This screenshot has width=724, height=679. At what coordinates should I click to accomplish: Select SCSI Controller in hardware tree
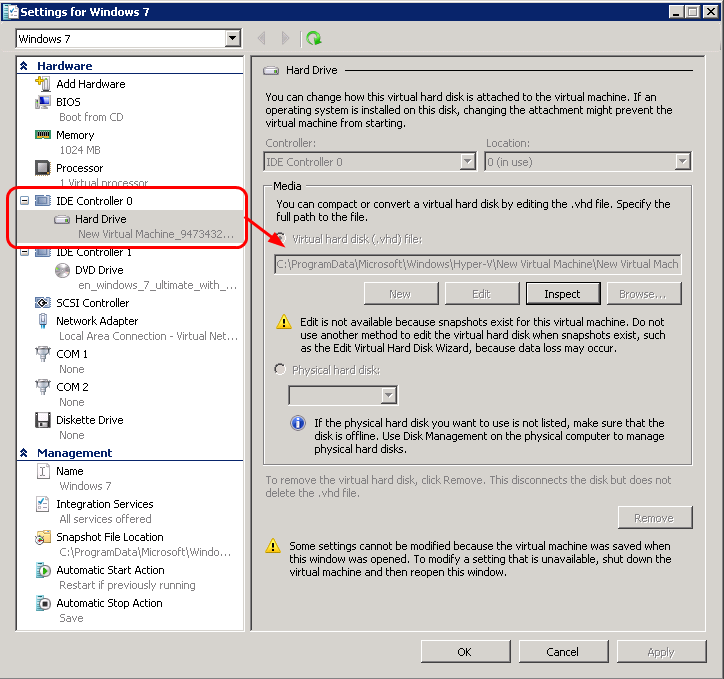pyautogui.click(x=92, y=303)
